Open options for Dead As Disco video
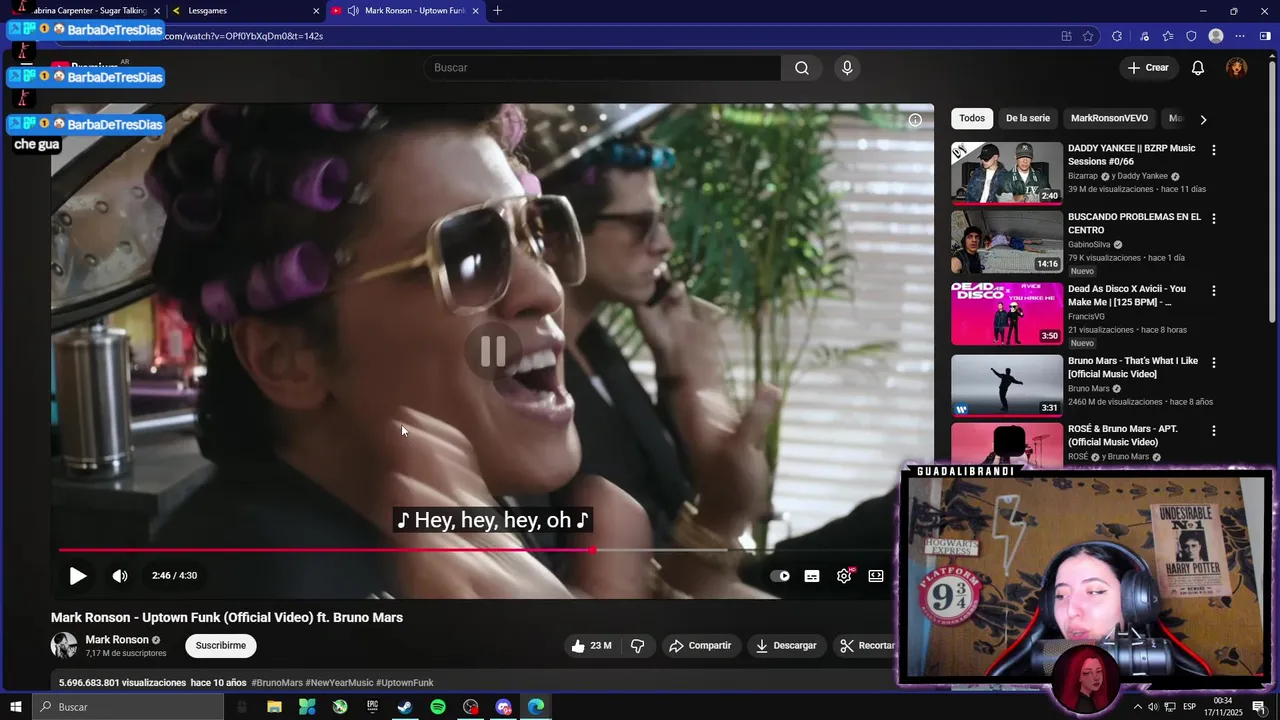The height and width of the screenshot is (720, 1280). coord(1214,290)
